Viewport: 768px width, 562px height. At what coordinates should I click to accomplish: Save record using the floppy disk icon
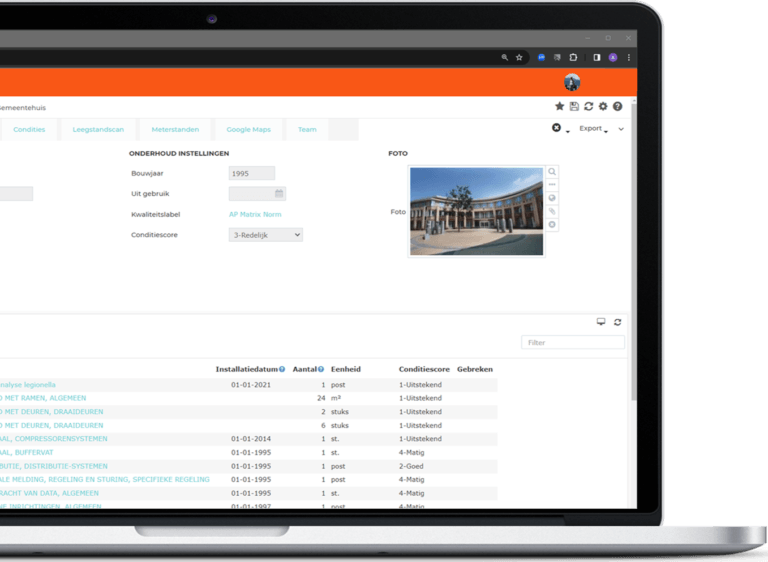click(574, 107)
